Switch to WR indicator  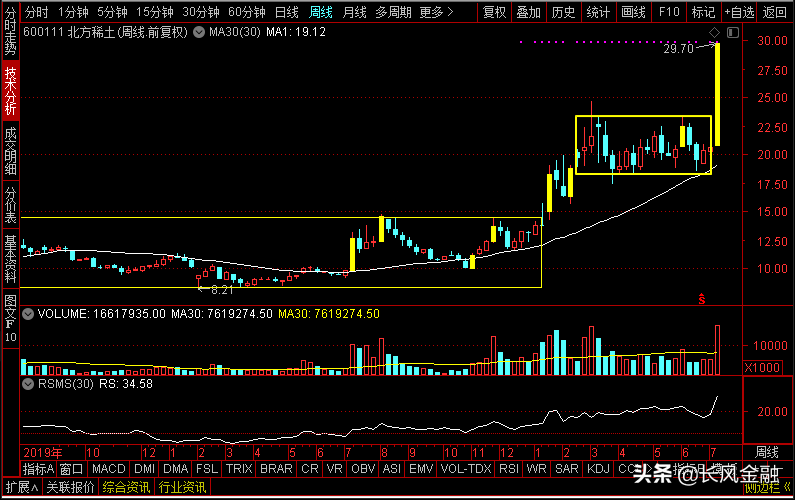[x=536, y=469]
